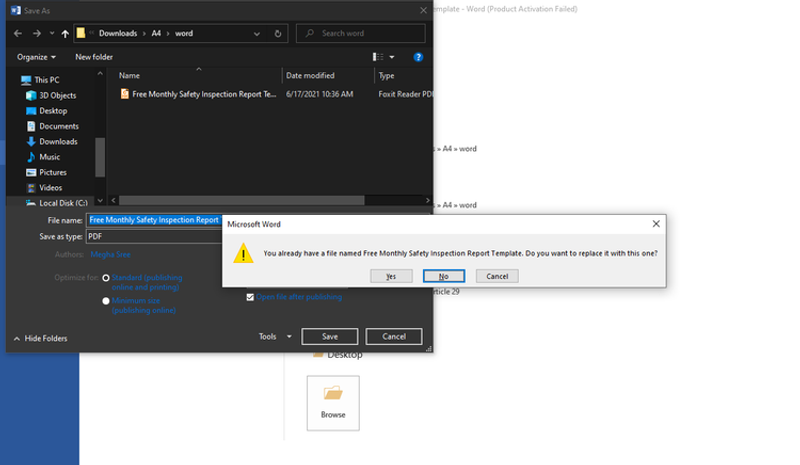Click file list scroll left arrow

coord(113,201)
